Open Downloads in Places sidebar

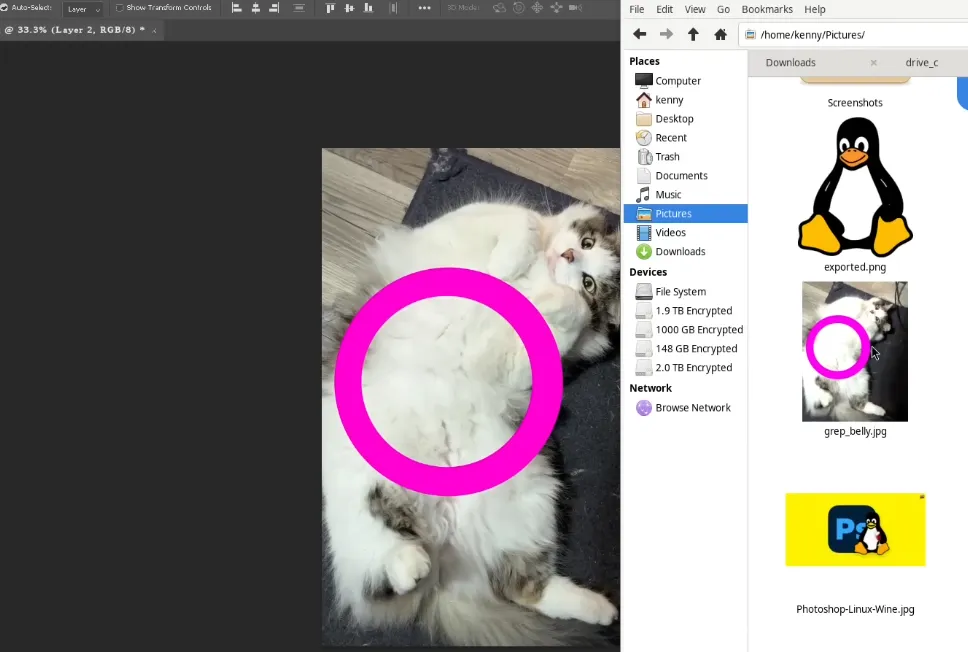(x=685, y=251)
